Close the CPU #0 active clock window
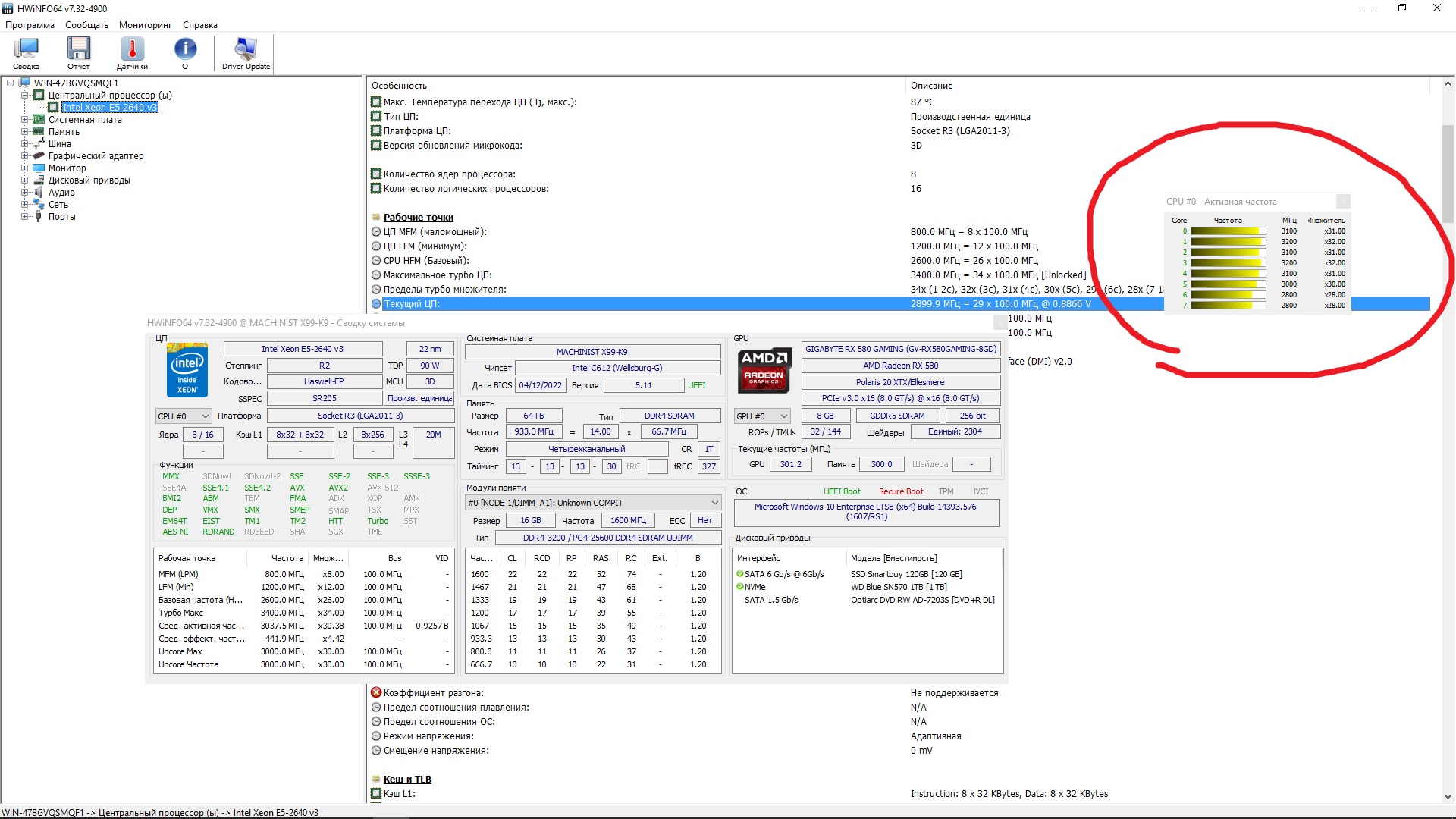The width and height of the screenshot is (1456, 819). [x=1343, y=202]
